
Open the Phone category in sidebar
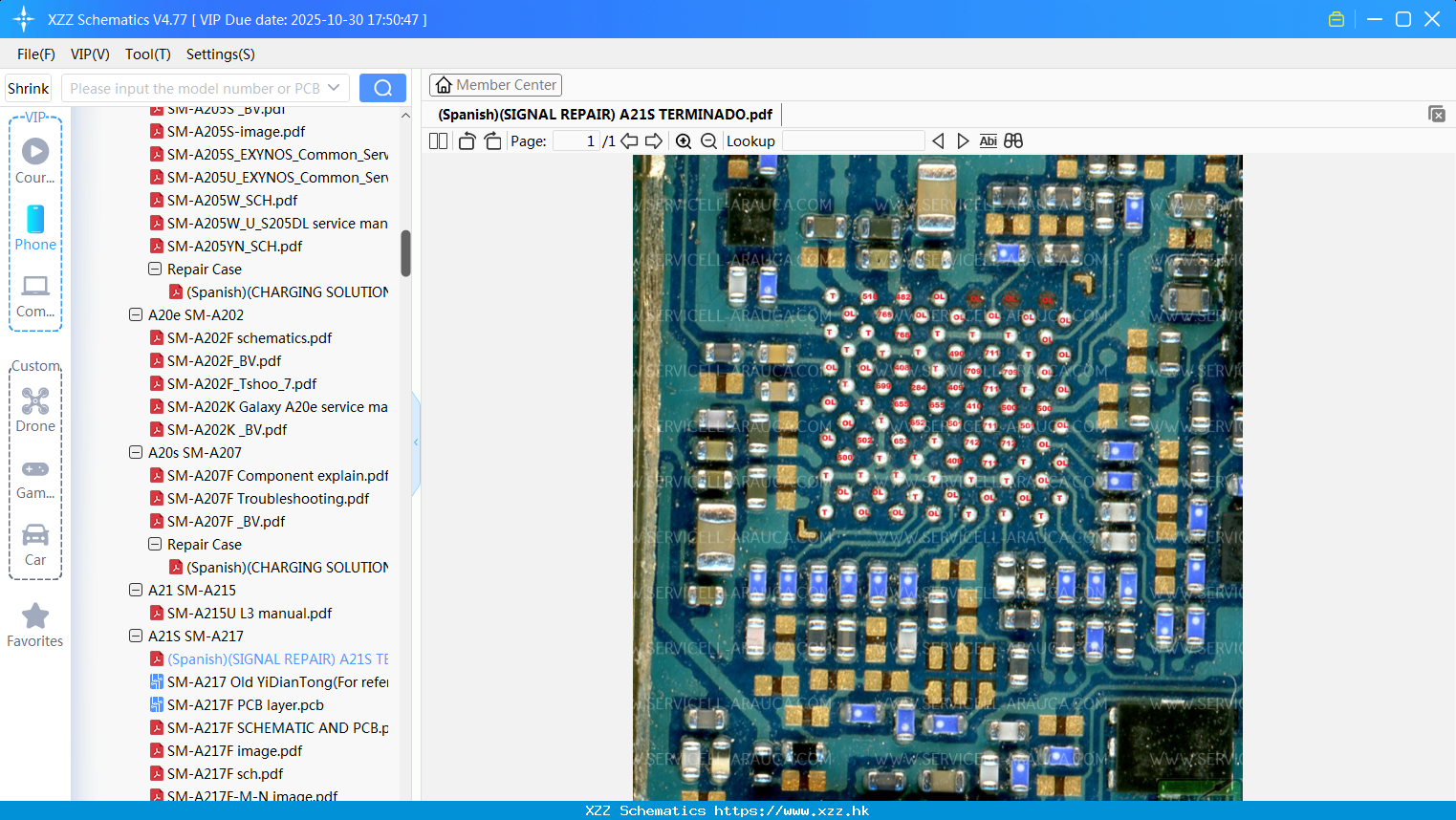point(35,228)
